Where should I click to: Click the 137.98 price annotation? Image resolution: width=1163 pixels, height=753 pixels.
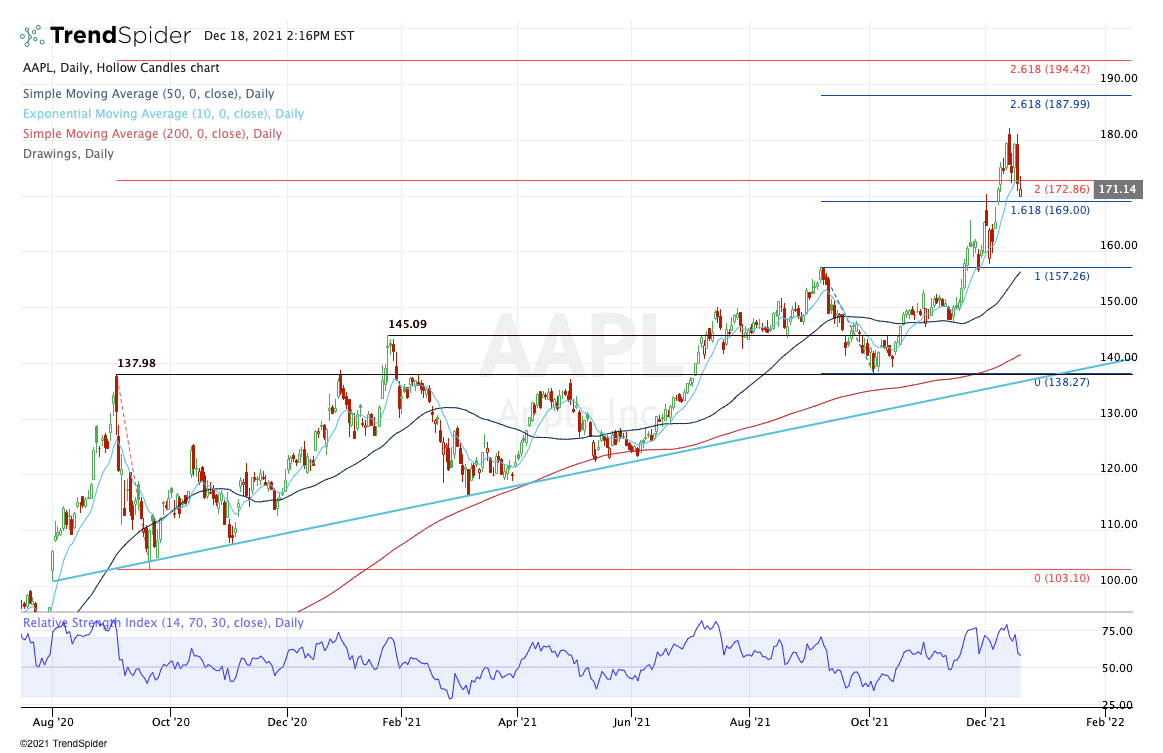pyautogui.click(x=136, y=364)
